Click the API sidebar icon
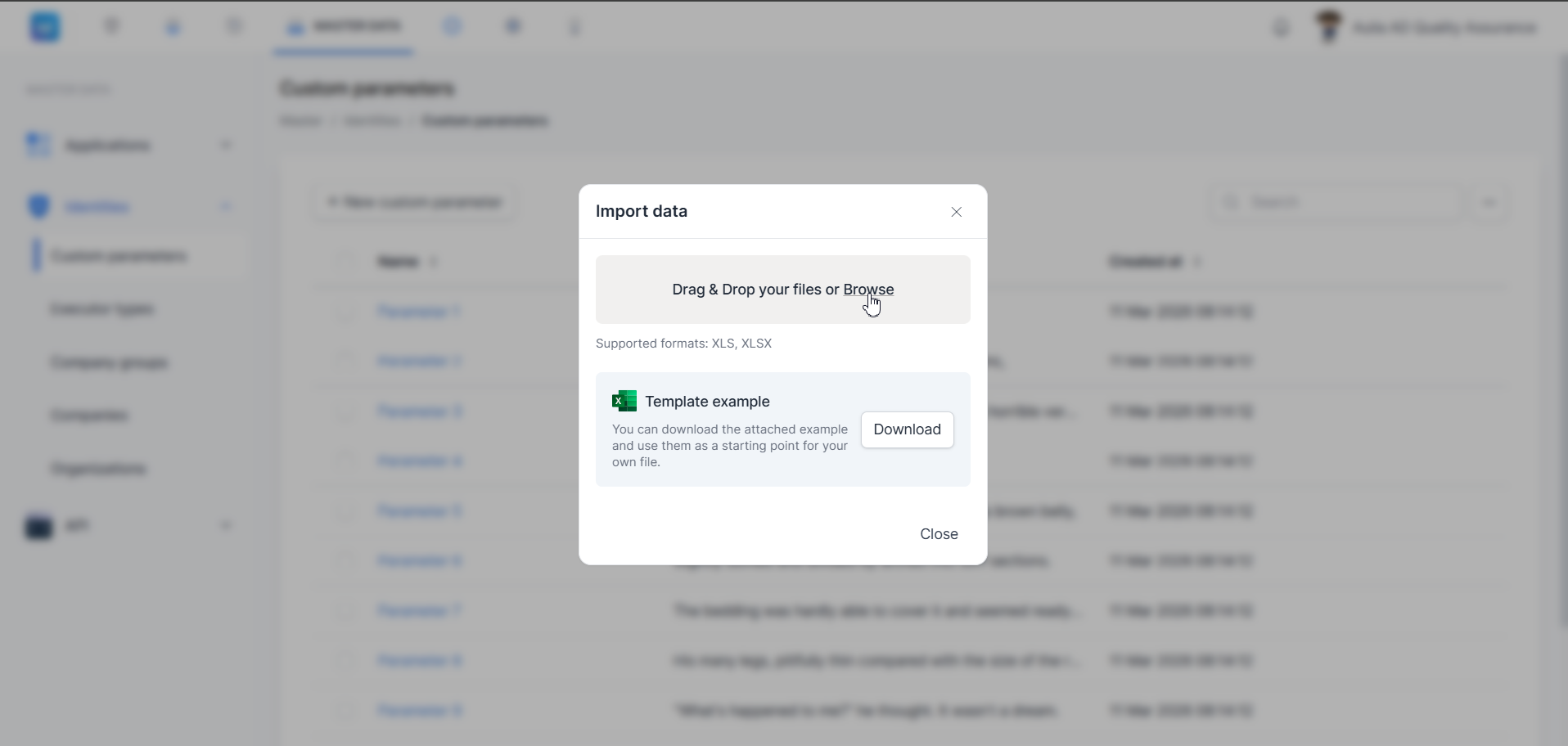Screen dimensions: 1568x746 [38, 526]
